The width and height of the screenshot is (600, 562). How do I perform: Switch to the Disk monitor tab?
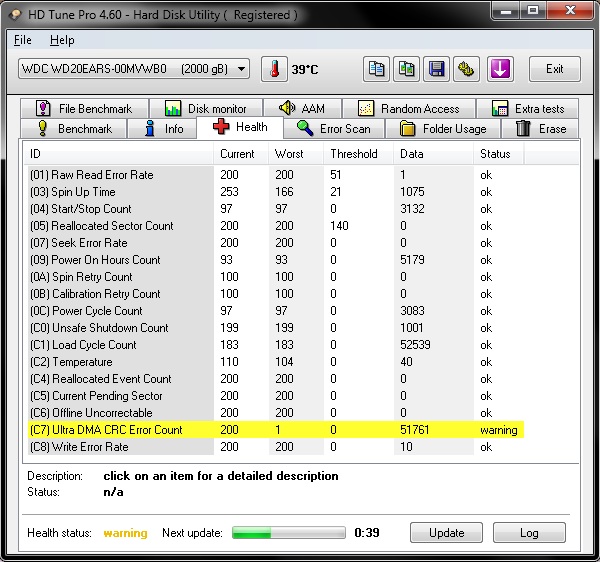click(x=206, y=109)
